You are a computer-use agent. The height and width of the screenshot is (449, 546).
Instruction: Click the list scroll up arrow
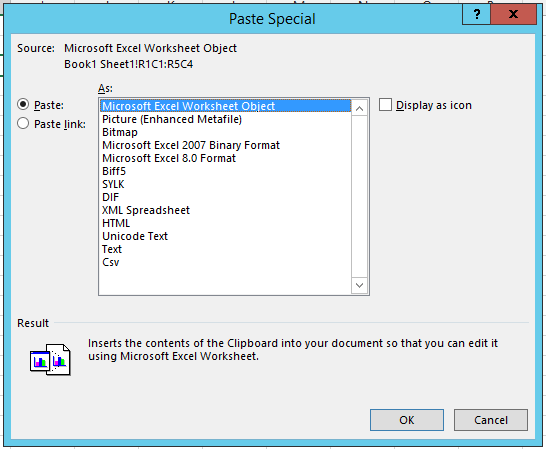pos(359,108)
